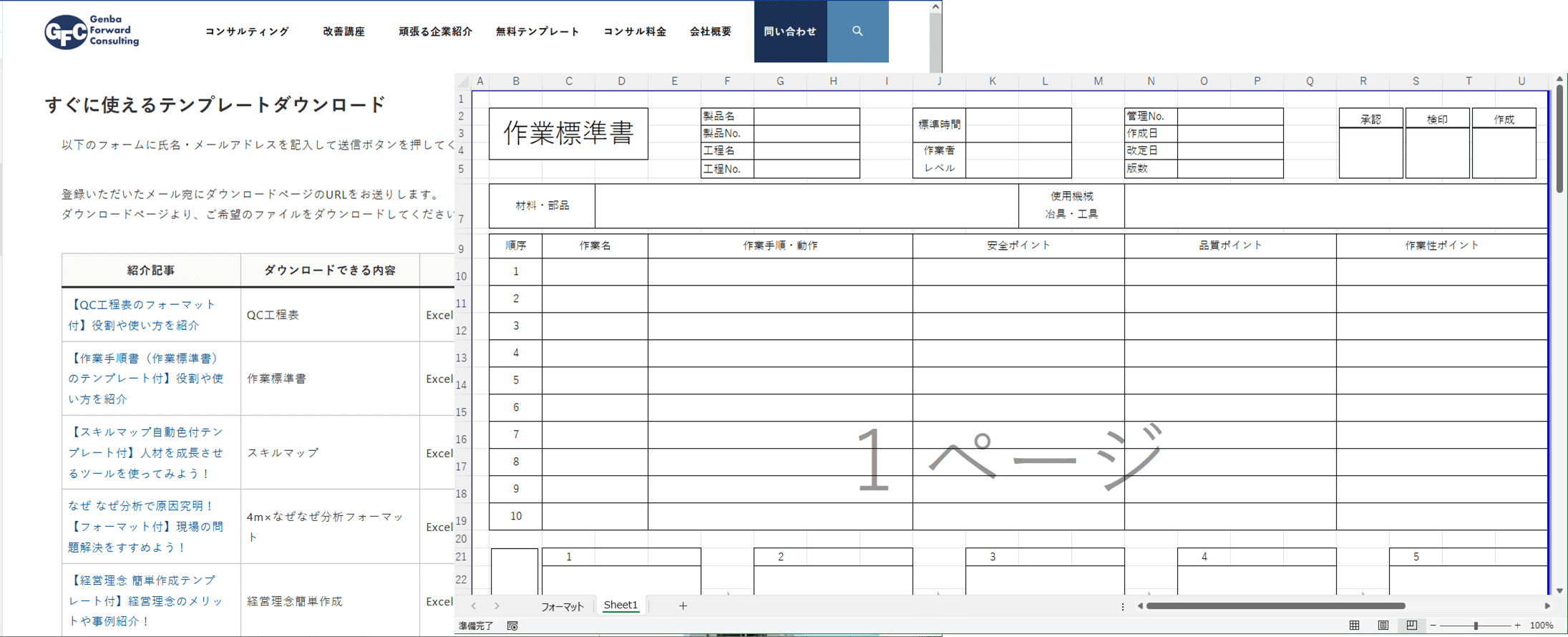Click the 検印 stamp box header
The height and width of the screenshot is (637, 1568).
coord(1437,120)
